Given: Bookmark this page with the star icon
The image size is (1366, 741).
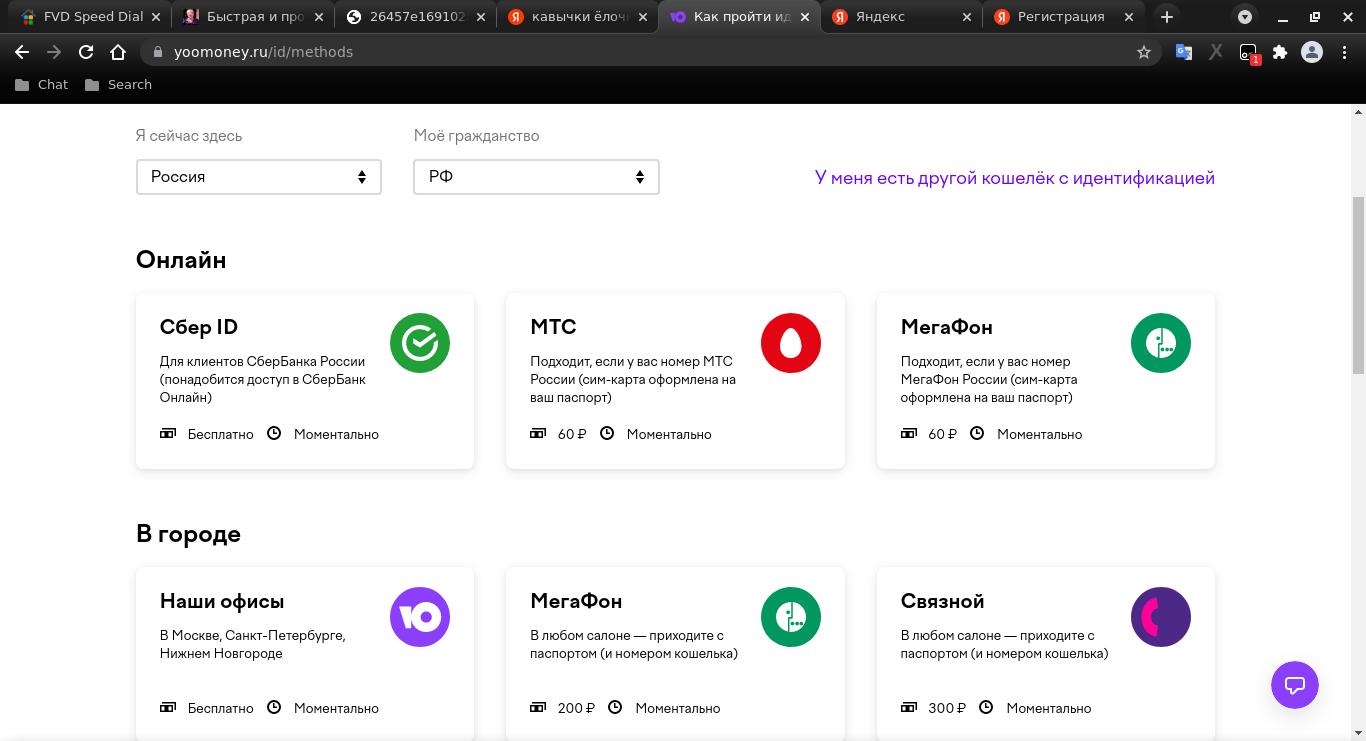Looking at the screenshot, I should click(x=1144, y=52).
